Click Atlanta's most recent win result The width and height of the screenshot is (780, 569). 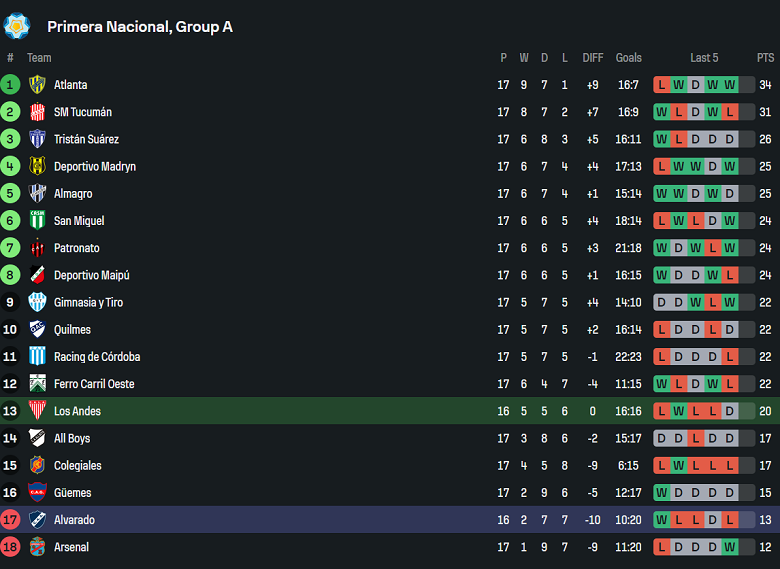[730, 85]
